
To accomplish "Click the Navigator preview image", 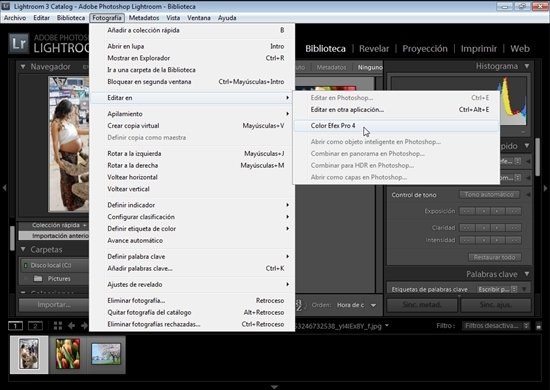I will coord(68,144).
